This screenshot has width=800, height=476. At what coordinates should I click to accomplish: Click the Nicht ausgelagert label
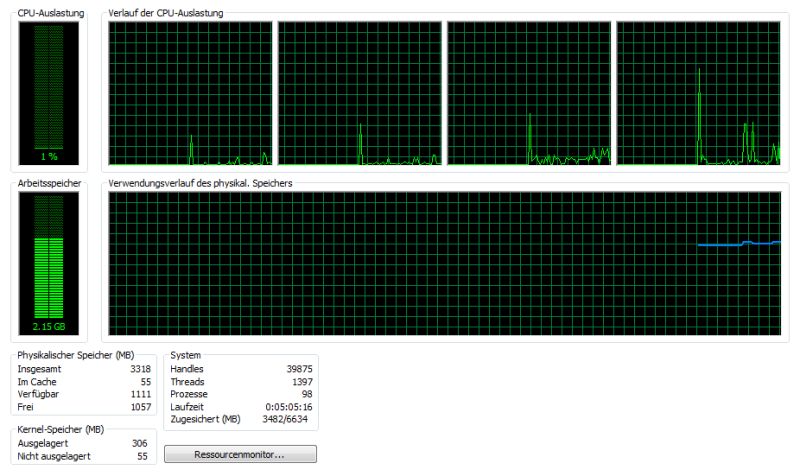[54, 456]
